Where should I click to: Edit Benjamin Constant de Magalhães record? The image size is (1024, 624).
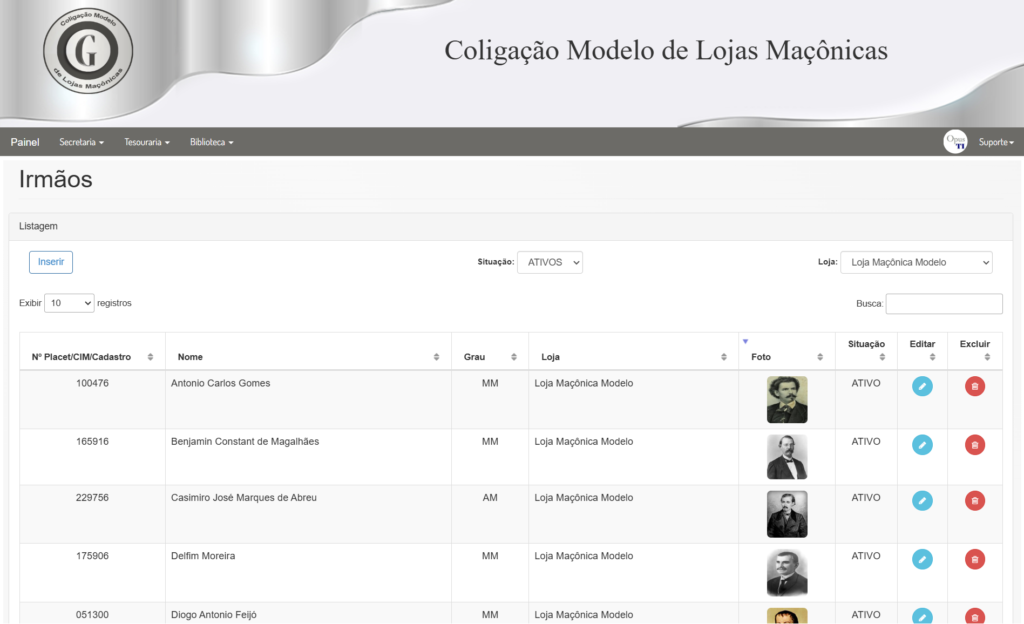tap(922, 444)
